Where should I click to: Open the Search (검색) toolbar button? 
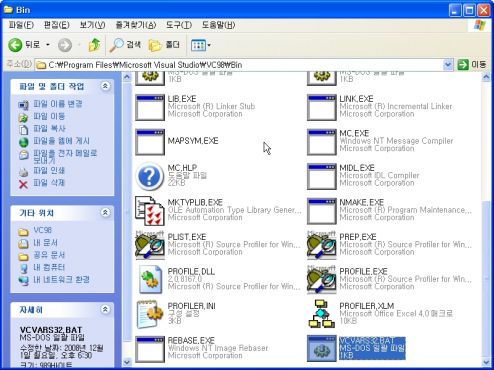(x=125, y=45)
